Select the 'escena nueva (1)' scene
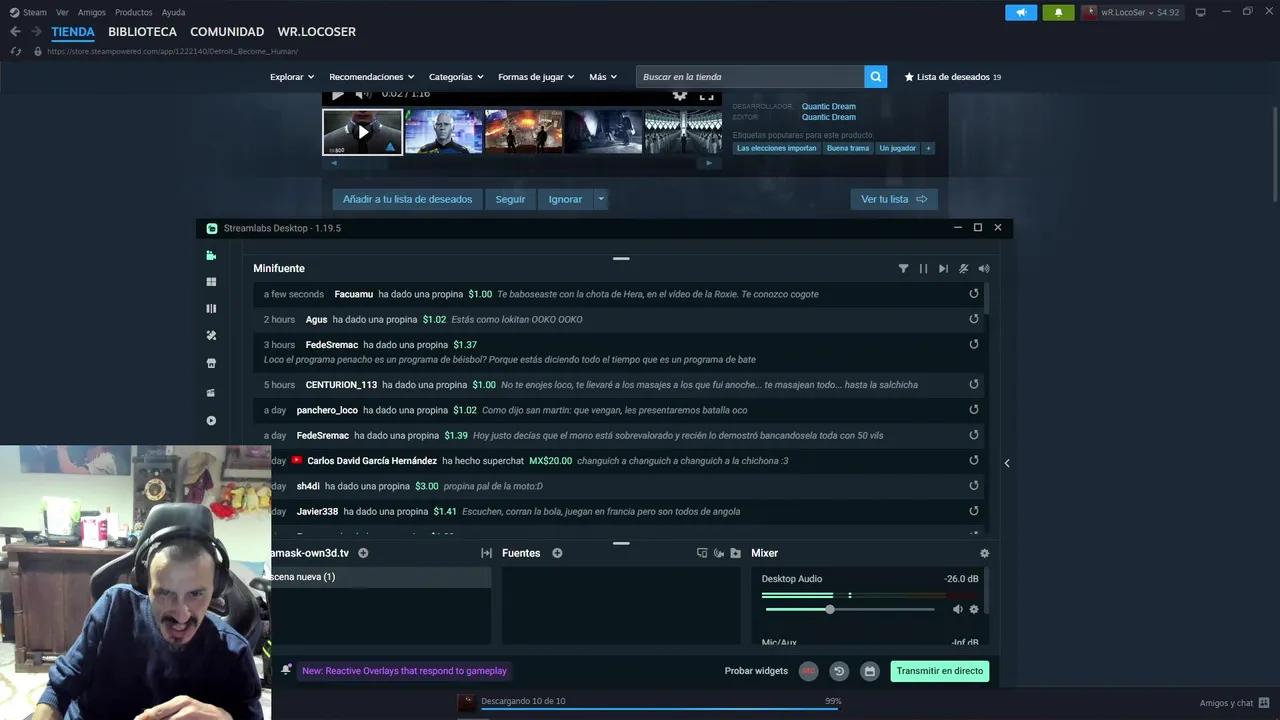Screen dimensions: 1280x720 381,577
